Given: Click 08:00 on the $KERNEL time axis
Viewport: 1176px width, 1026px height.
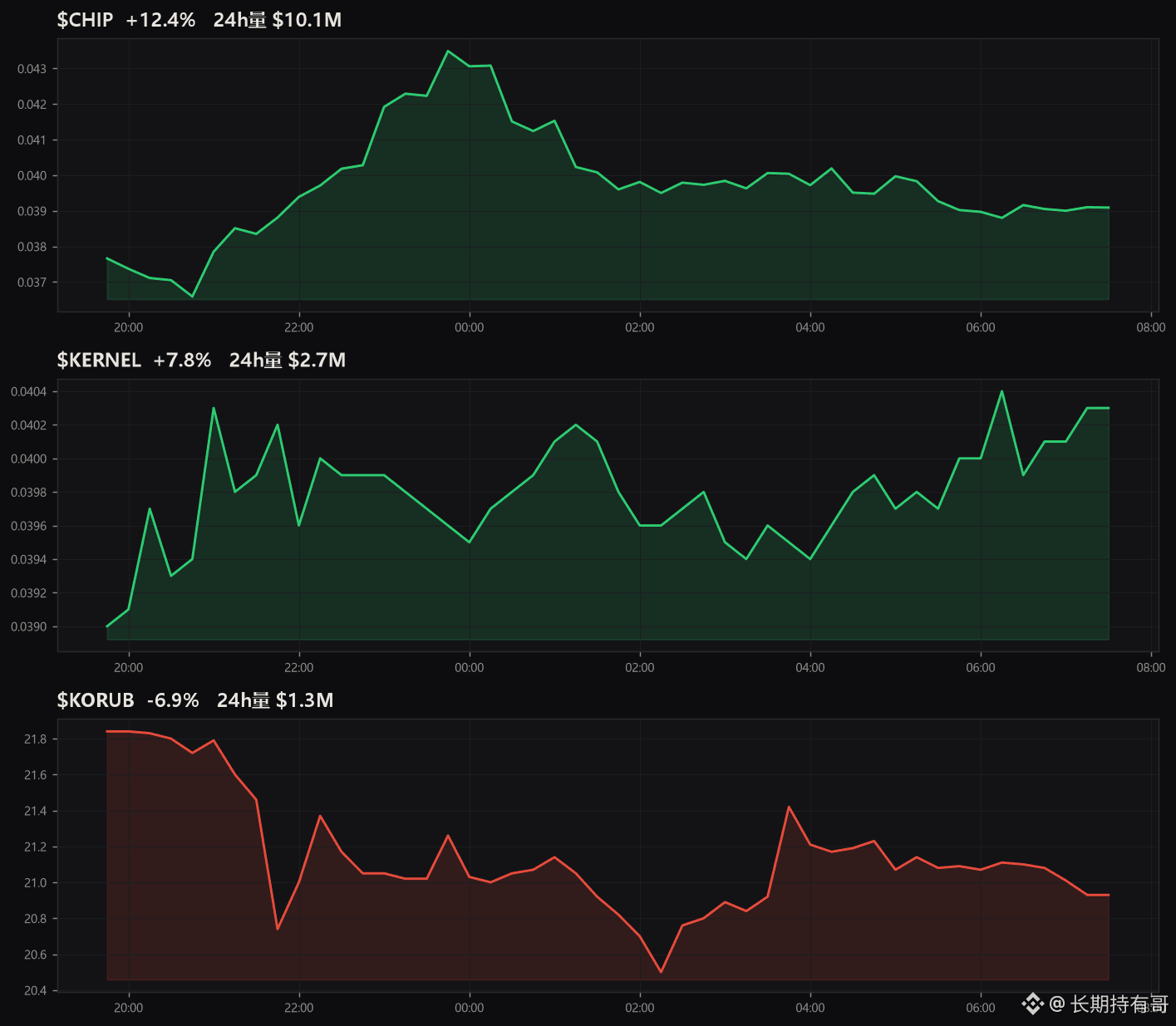Looking at the screenshot, I should click(x=1151, y=667).
